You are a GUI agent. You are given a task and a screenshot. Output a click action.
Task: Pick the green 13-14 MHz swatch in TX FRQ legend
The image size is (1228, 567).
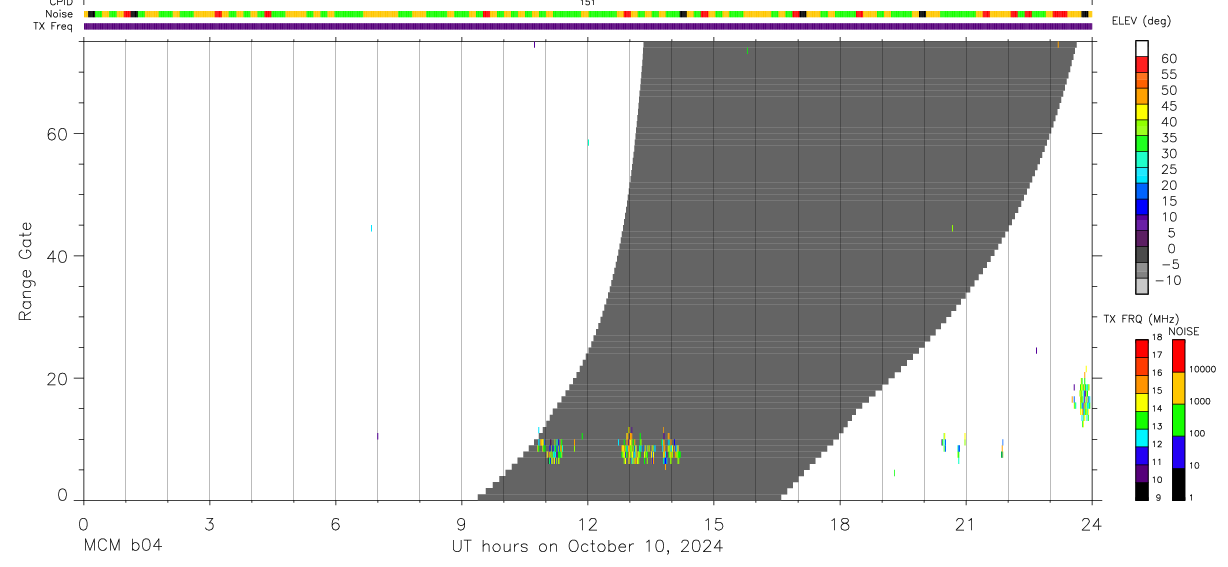(1141, 419)
